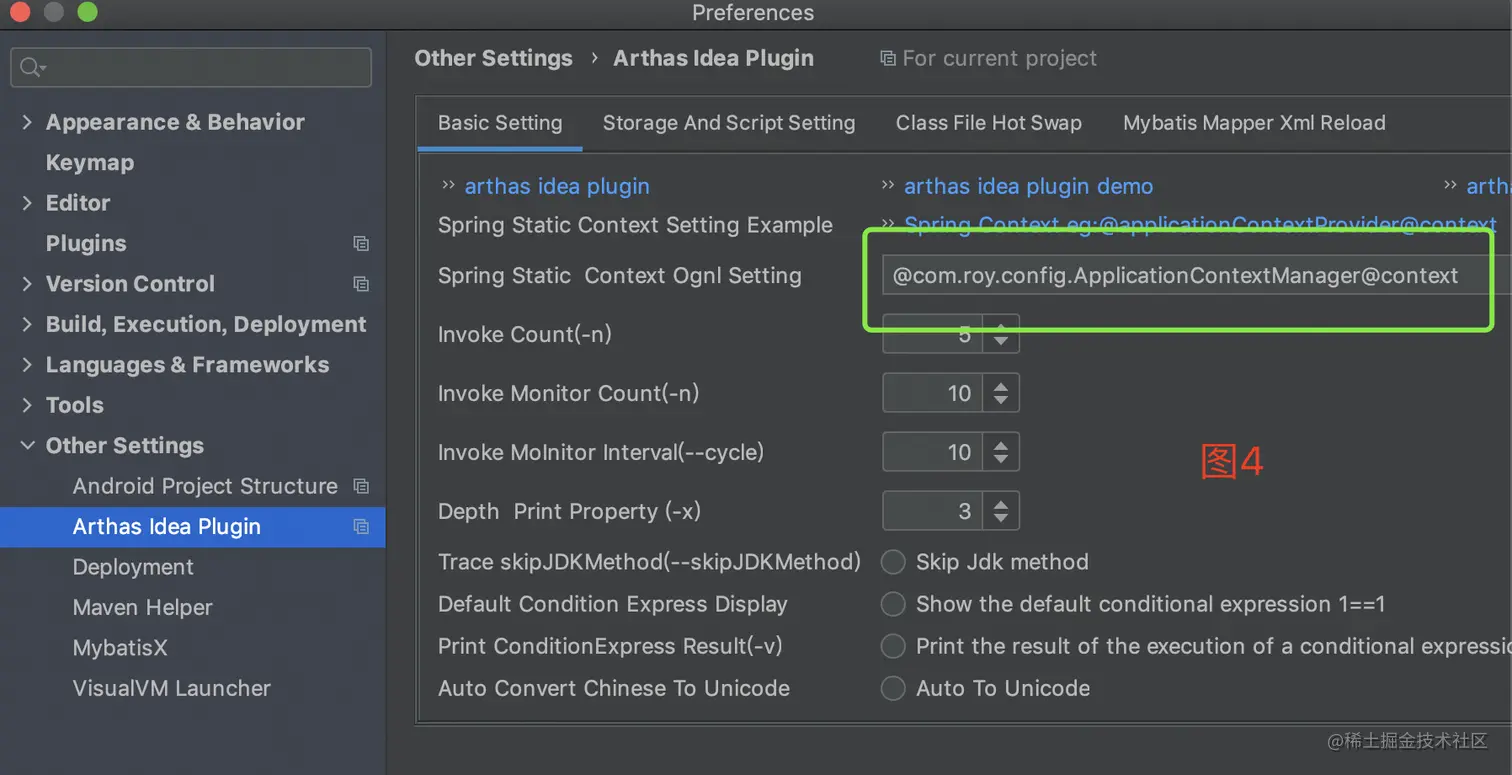Click the Depth Print Property stepper arrows
The width and height of the screenshot is (1512, 775).
pos(1000,512)
